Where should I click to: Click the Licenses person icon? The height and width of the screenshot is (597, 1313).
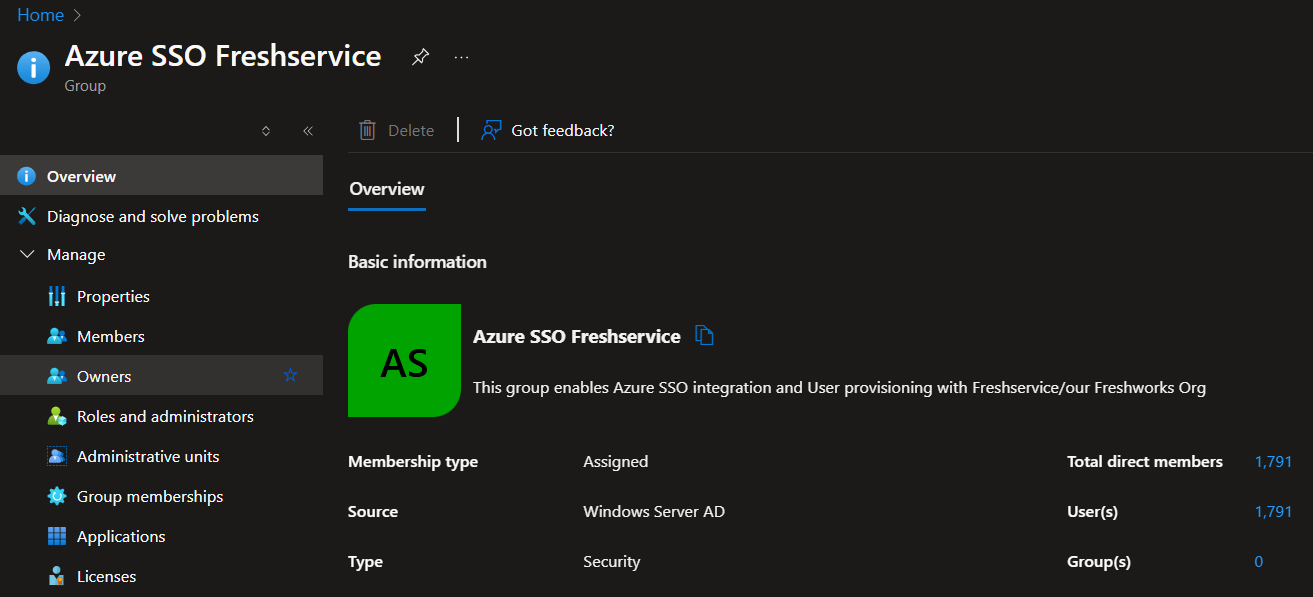tap(57, 576)
